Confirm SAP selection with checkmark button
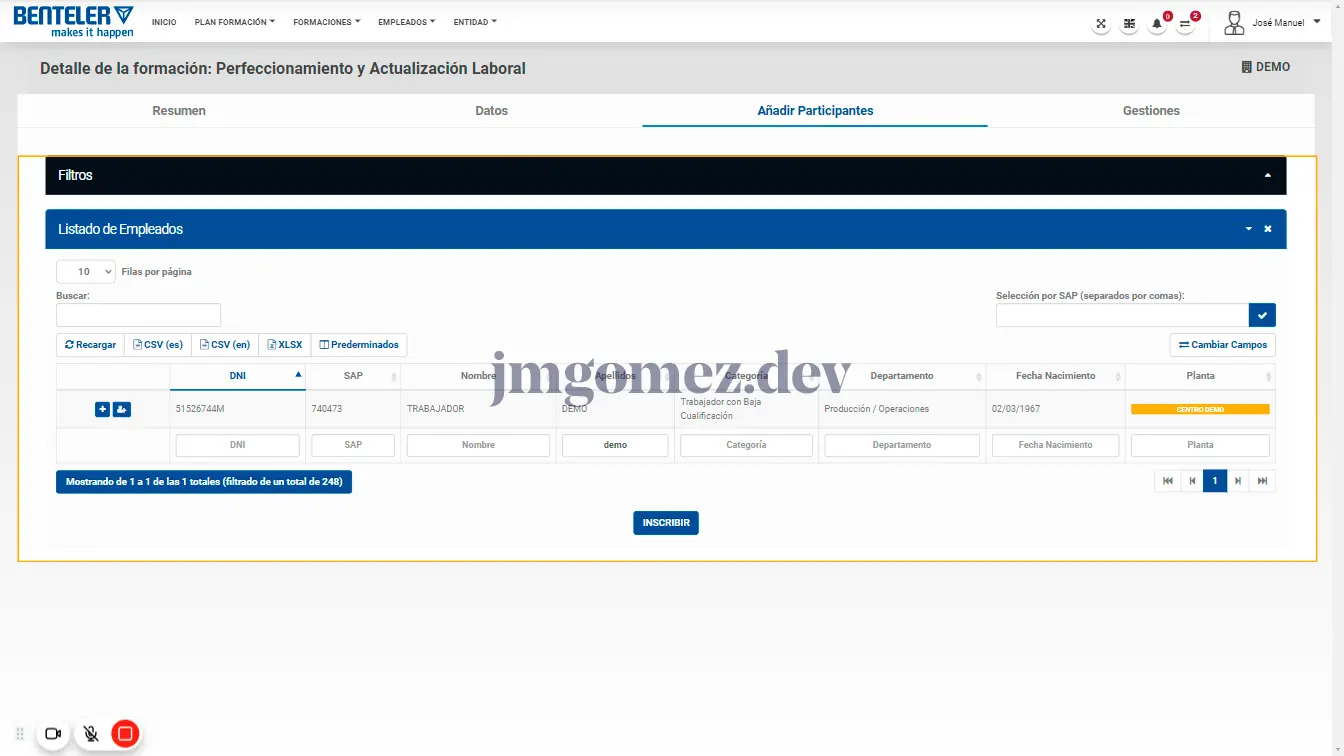 point(1262,315)
